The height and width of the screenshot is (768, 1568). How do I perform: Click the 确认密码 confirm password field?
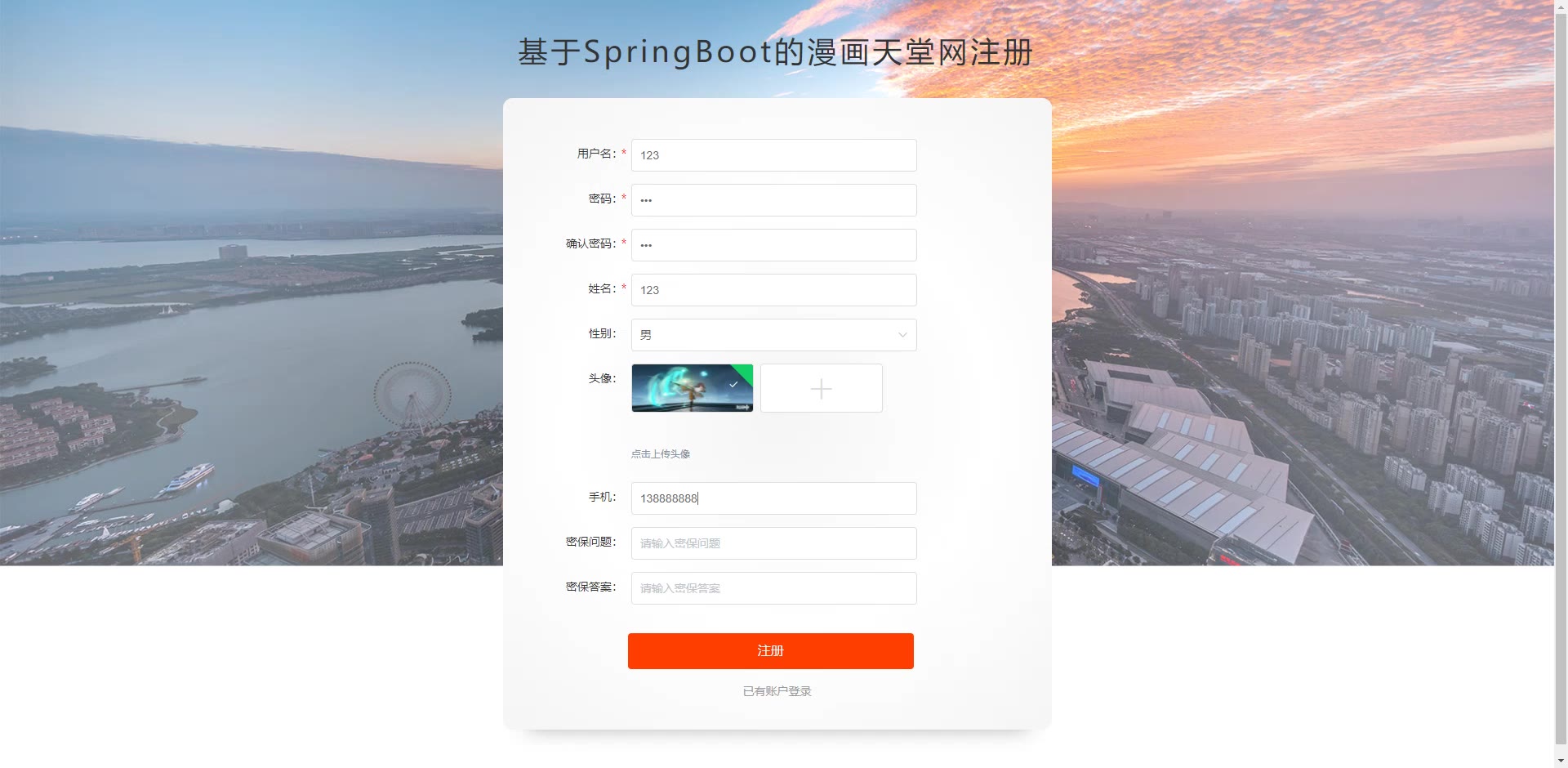[x=773, y=245]
